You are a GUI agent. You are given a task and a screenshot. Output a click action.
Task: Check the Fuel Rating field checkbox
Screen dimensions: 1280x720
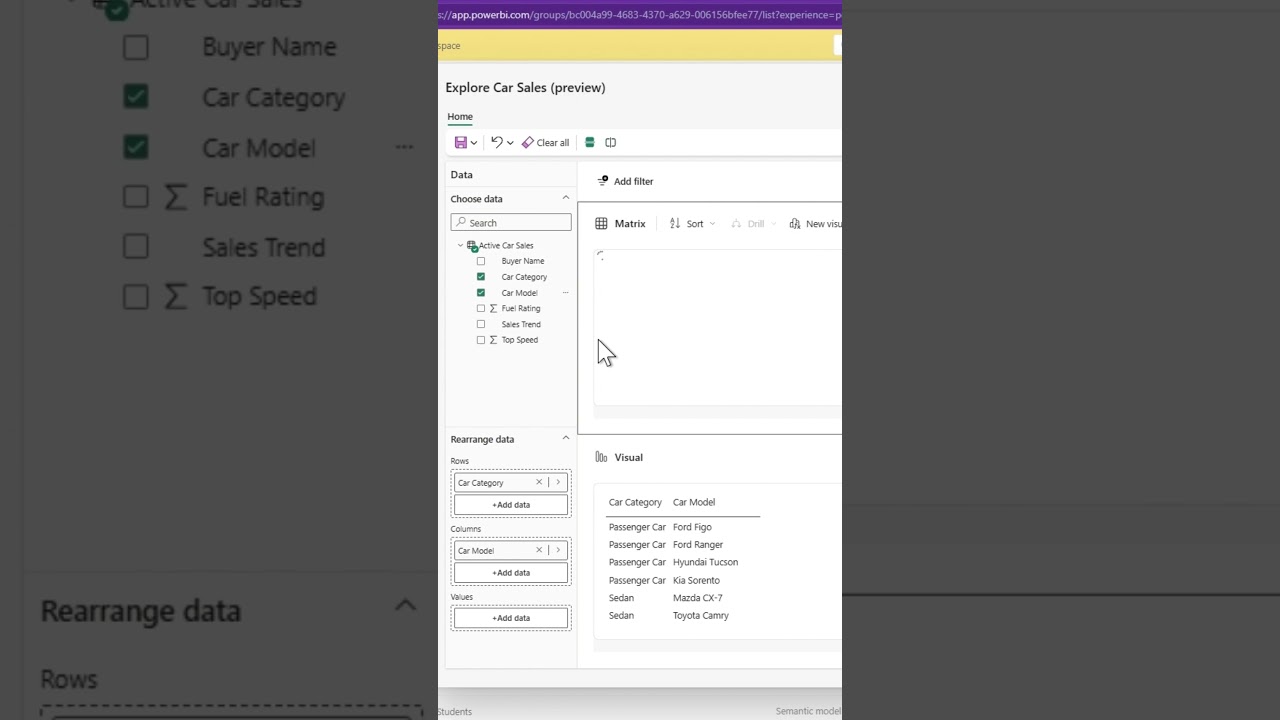(x=481, y=308)
